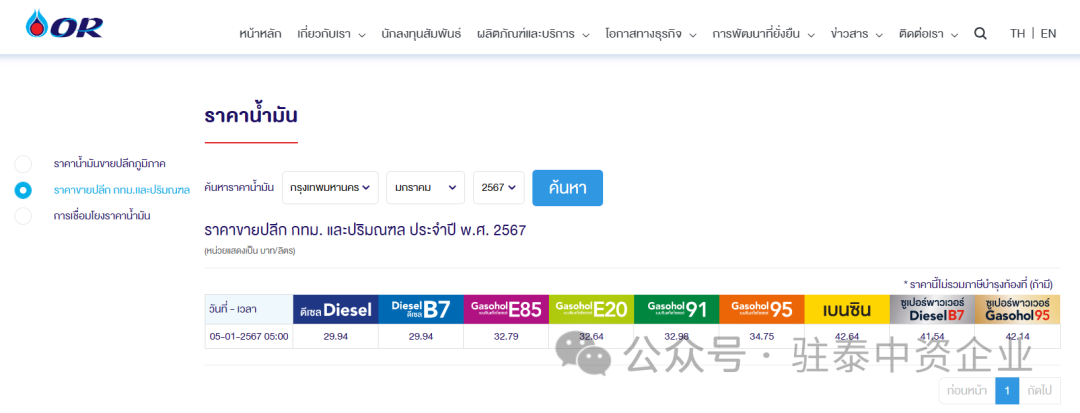Click the Gasohol 91 column badge
This screenshot has width=1080, height=413.
click(x=676, y=310)
